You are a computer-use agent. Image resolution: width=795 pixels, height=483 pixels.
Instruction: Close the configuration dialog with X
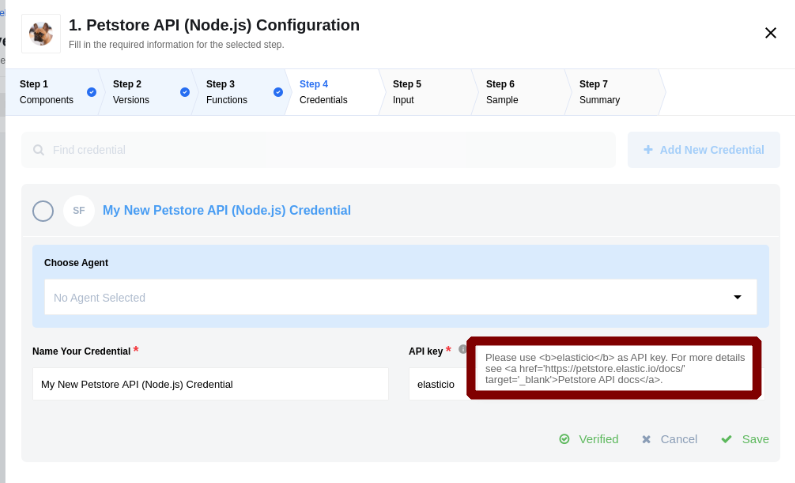pos(770,33)
